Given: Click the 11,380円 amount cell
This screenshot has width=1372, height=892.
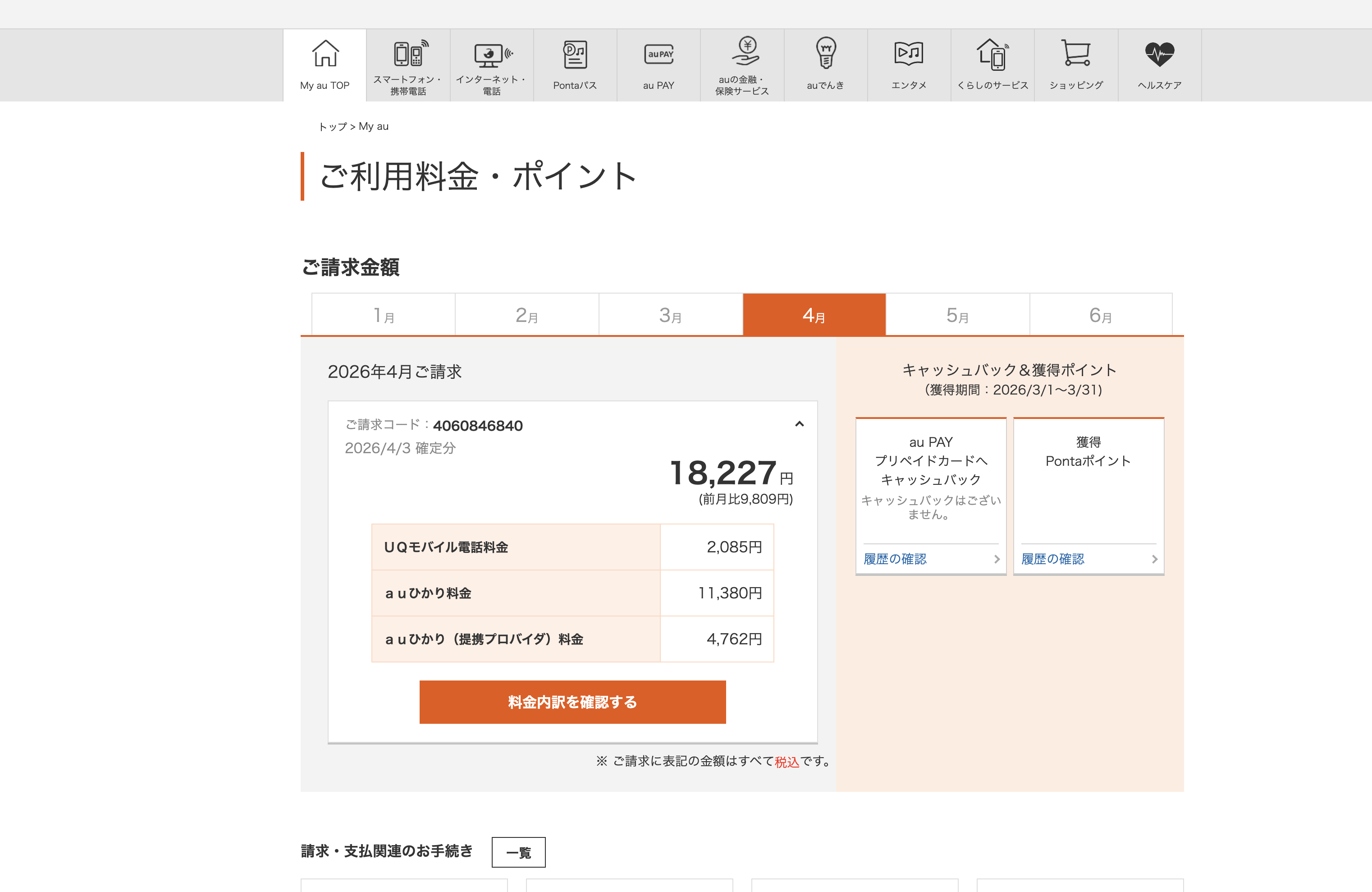Looking at the screenshot, I should [x=717, y=593].
